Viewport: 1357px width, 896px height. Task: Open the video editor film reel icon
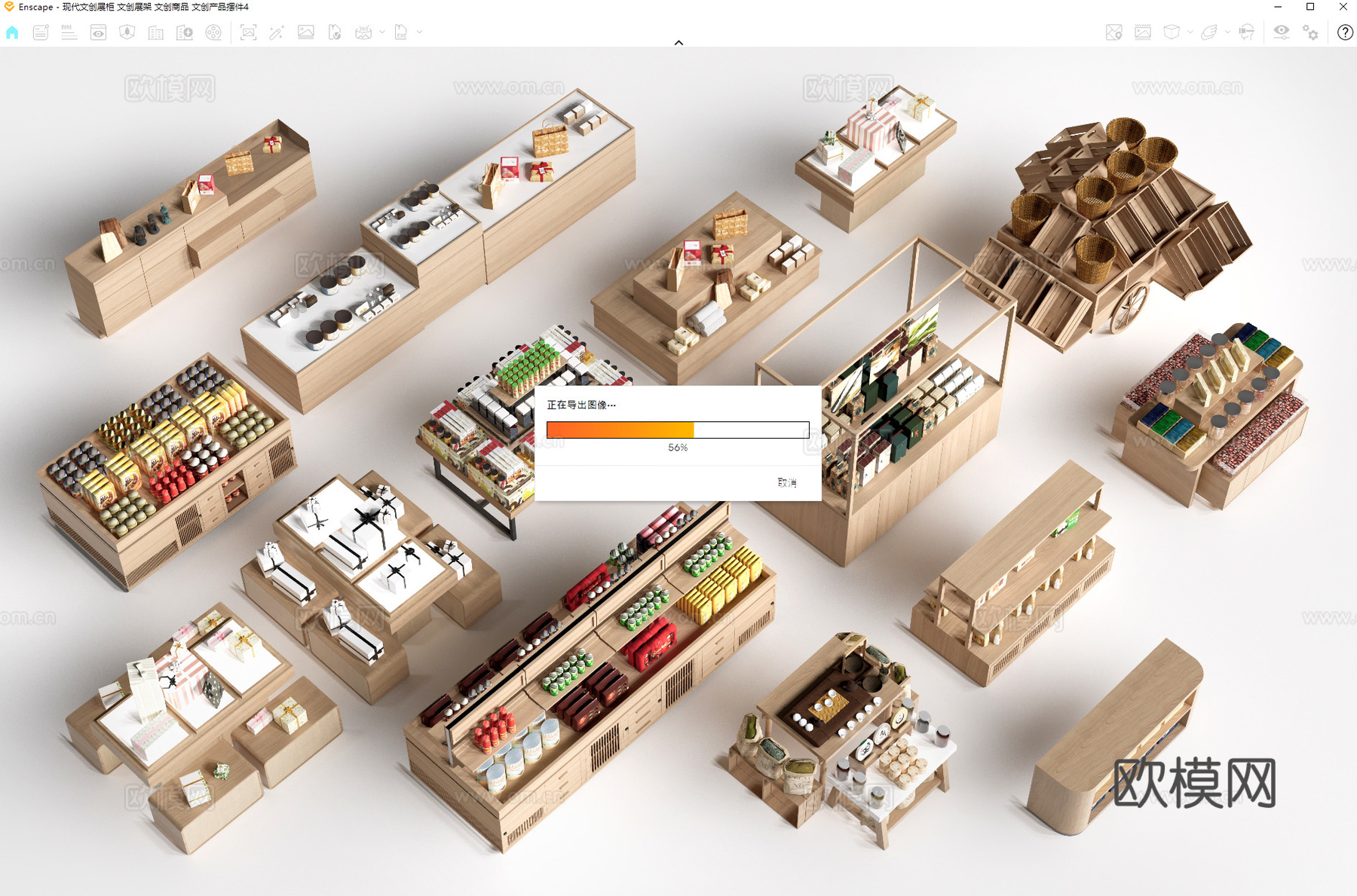pos(214,32)
